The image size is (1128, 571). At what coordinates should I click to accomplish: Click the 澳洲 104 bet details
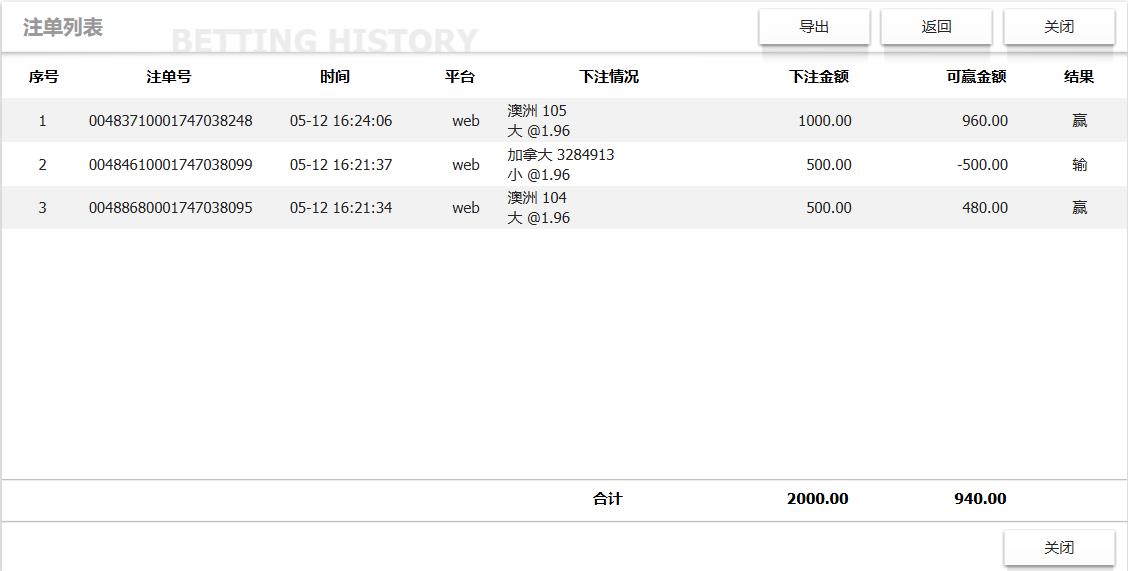point(537,198)
